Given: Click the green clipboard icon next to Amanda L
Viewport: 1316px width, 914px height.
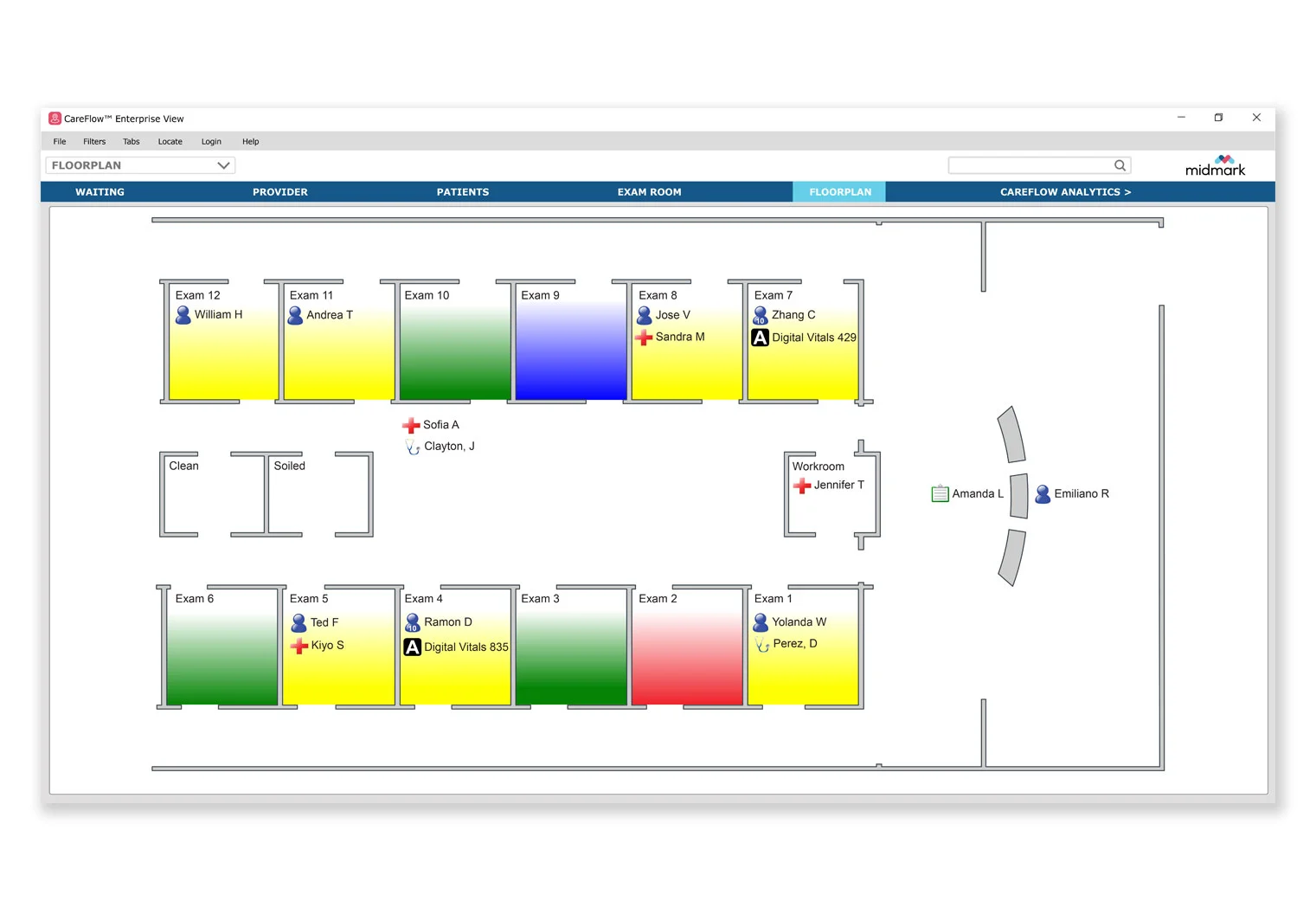Looking at the screenshot, I should [x=940, y=493].
